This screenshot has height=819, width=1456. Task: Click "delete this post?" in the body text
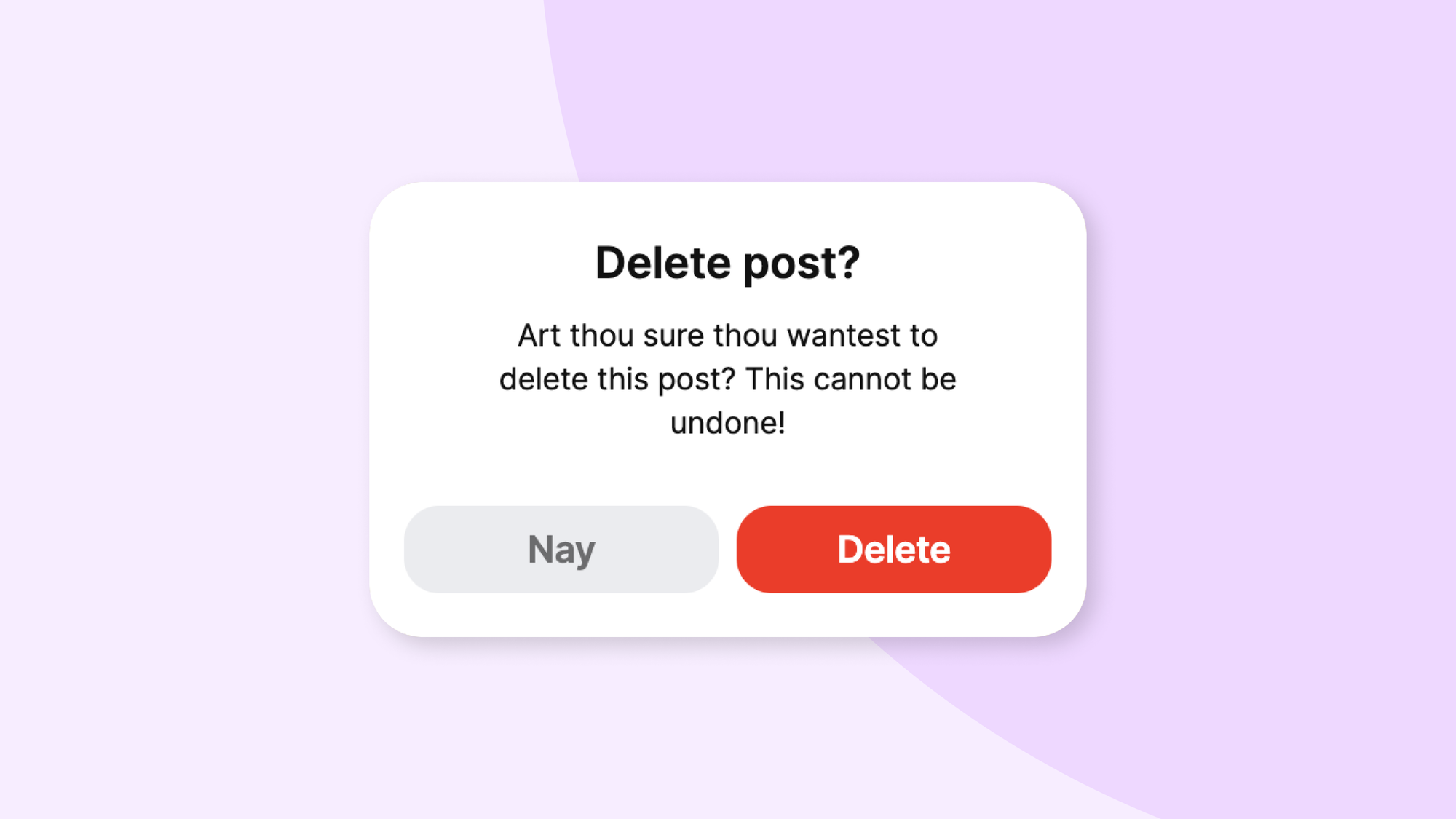pyautogui.click(x=617, y=379)
